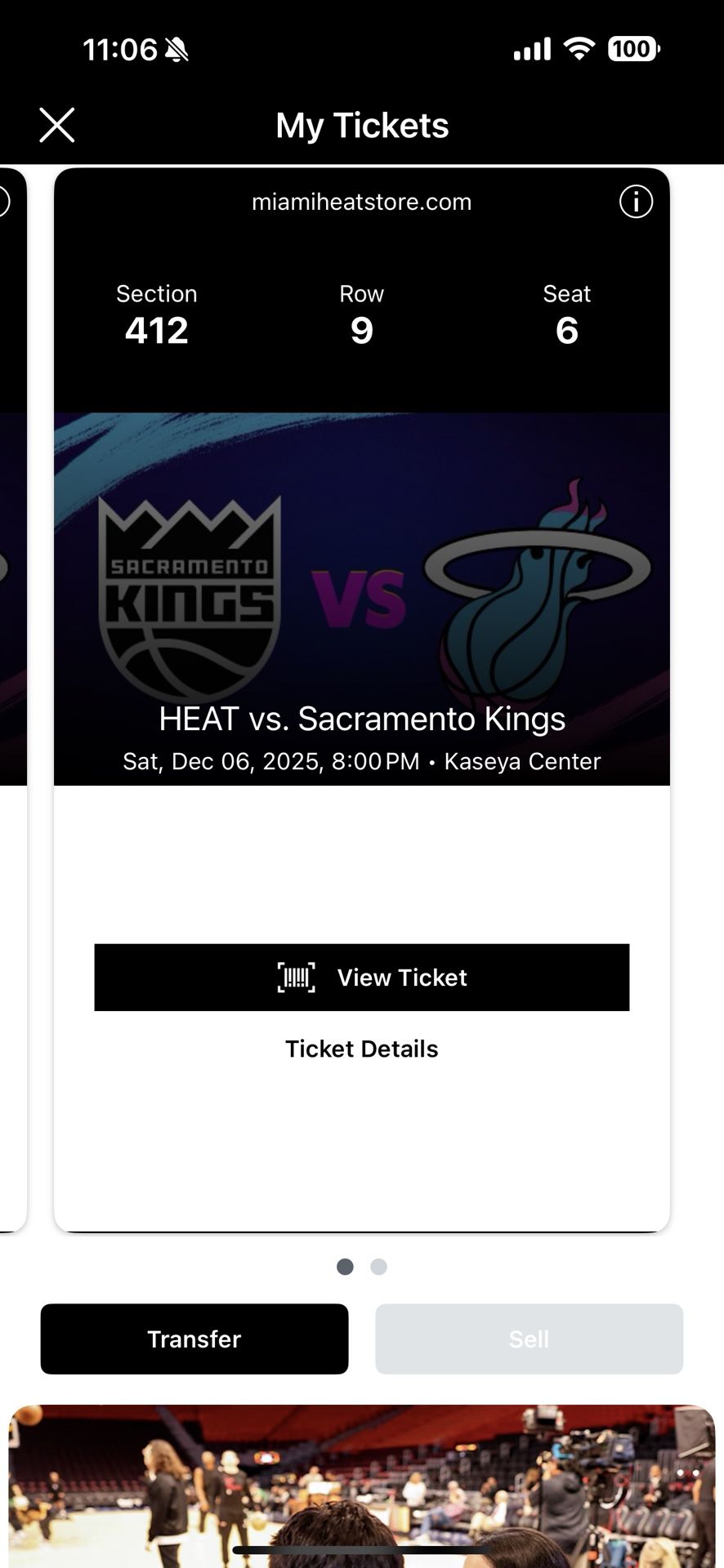Tap Section 412 to view seating details

[157, 314]
